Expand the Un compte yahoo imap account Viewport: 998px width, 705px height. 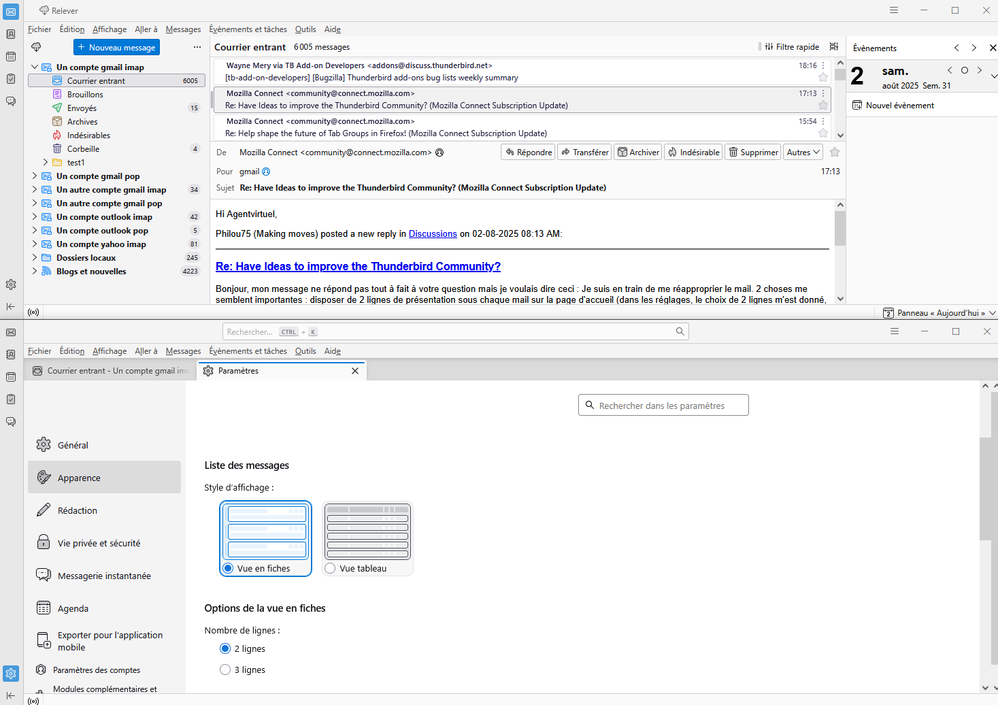pos(35,244)
